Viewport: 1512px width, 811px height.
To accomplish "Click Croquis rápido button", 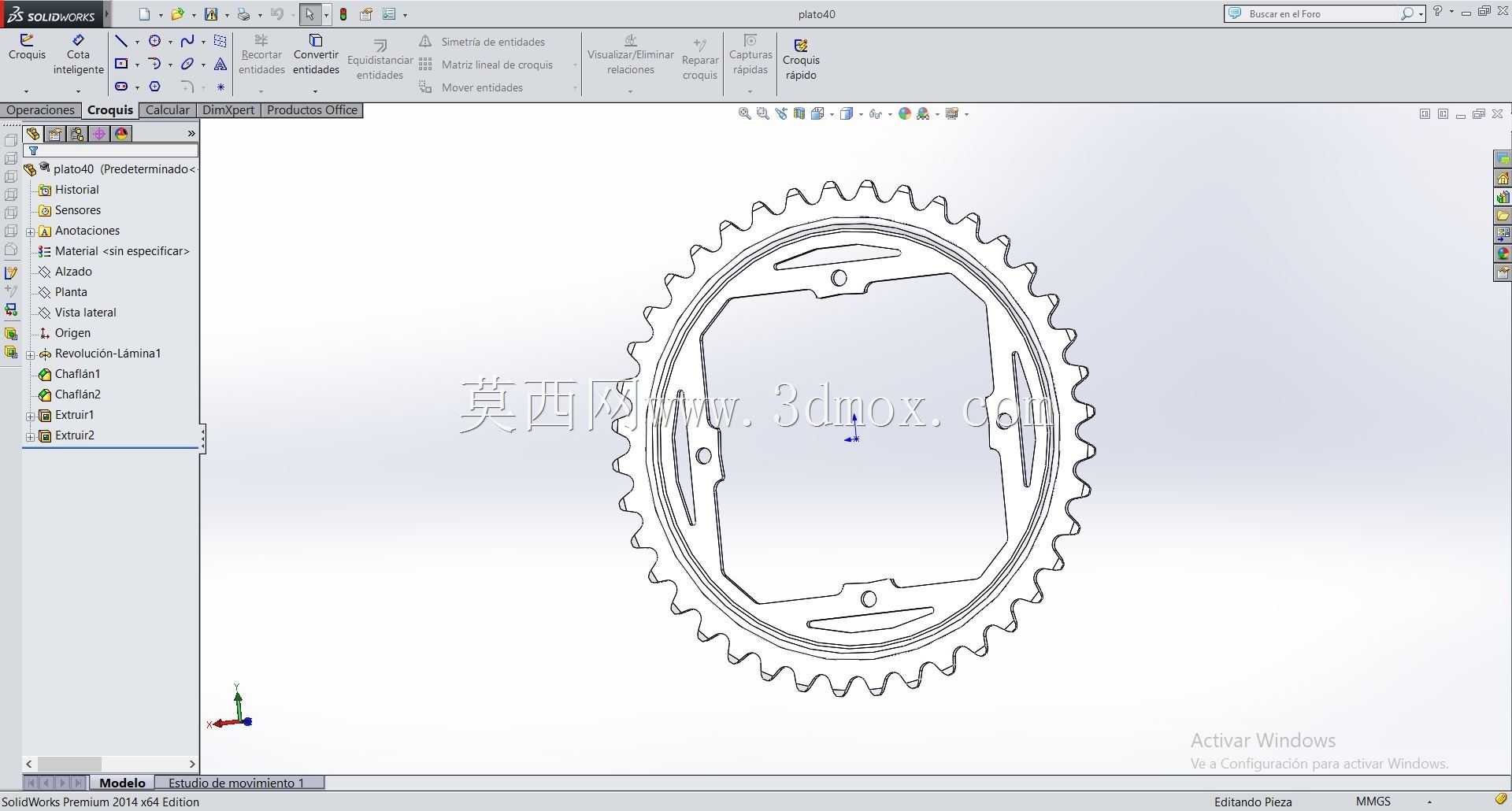I will pyautogui.click(x=801, y=60).
